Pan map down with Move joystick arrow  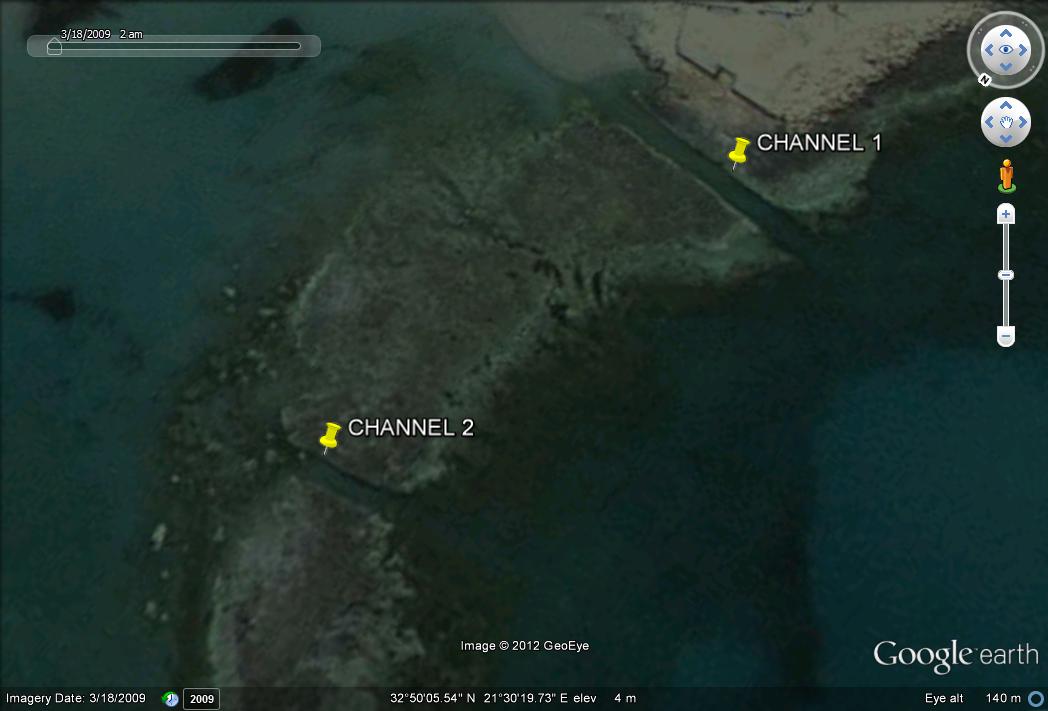tap(1006, 138)
